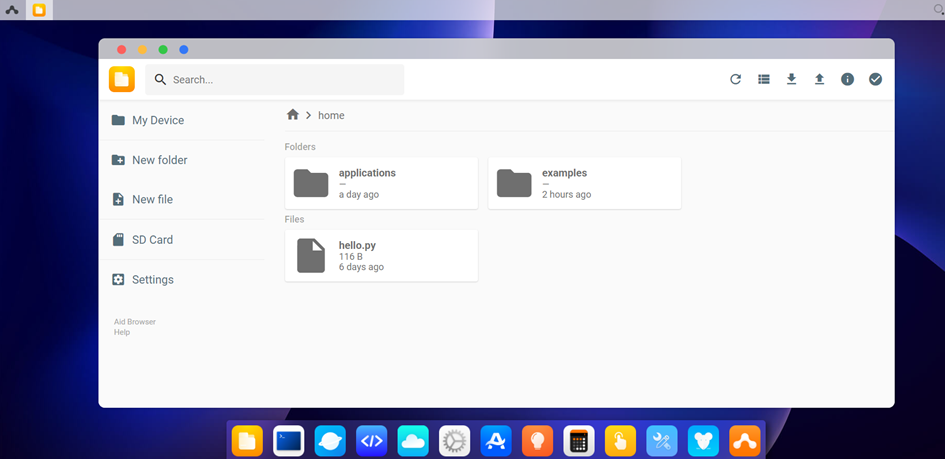Image resolution: width=945 pixels, height=459 pixels.
Task: Open the cloud app in the dock
Action: pyautogui.click(x=413, y=441)
